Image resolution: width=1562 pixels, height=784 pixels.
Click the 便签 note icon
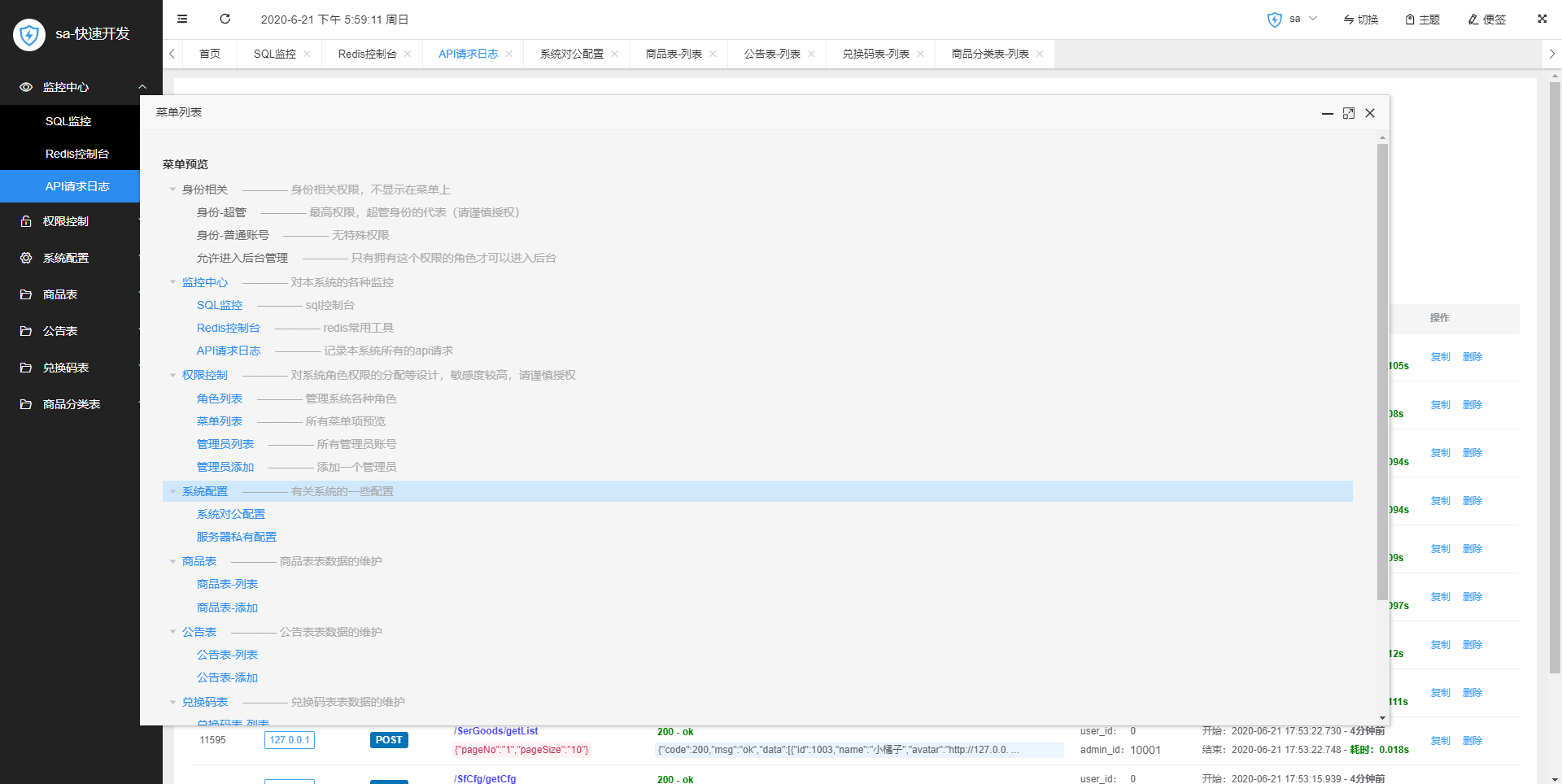pyautogui.click(x=1473, y=20)
